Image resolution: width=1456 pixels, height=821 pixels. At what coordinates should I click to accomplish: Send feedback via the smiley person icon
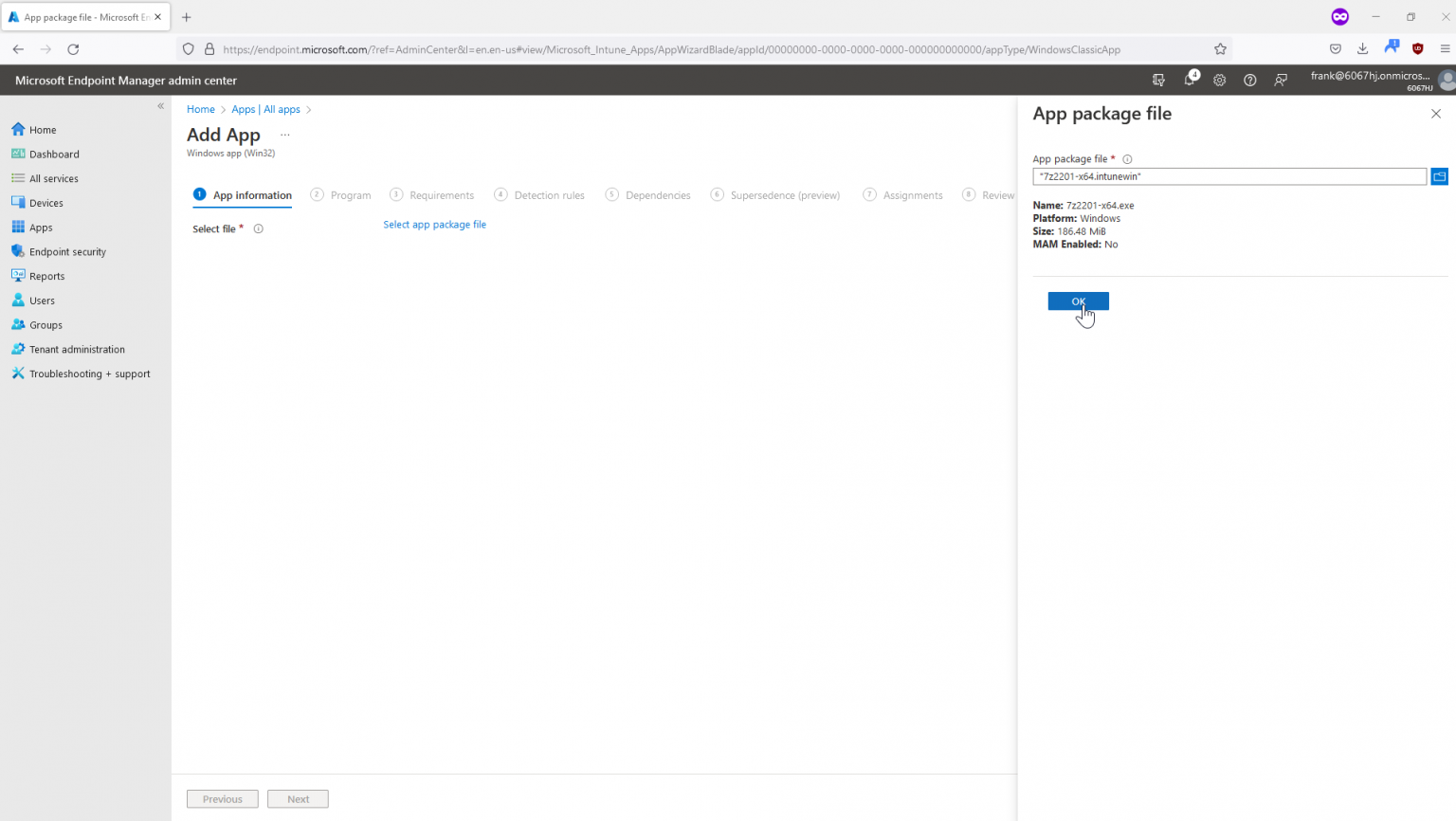(1280, 81)
